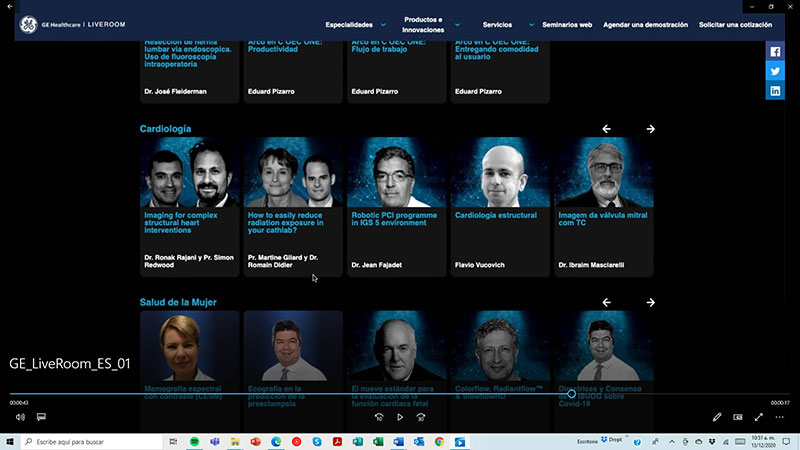Viewport: 800px width, 450px height.
Task: Play the video
Action: point(400,417)
